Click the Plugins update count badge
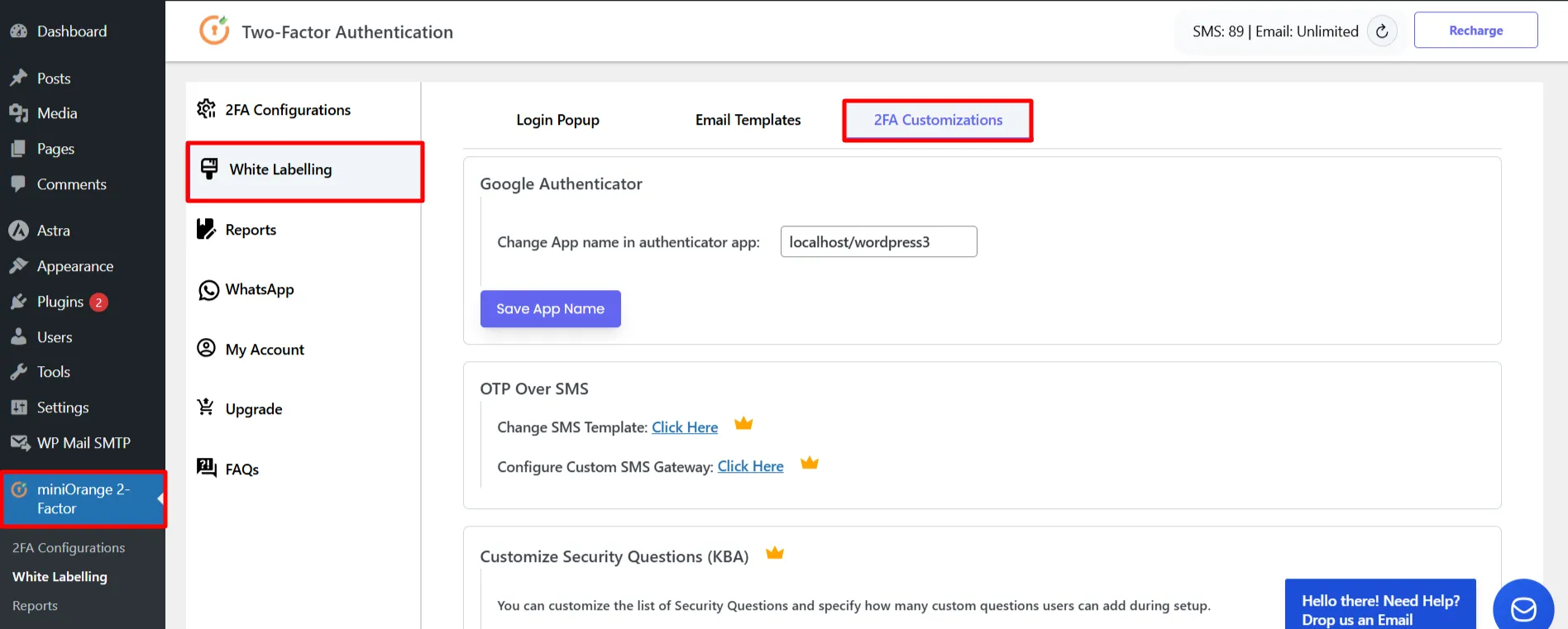1568x629 pixels. [98, 303]
